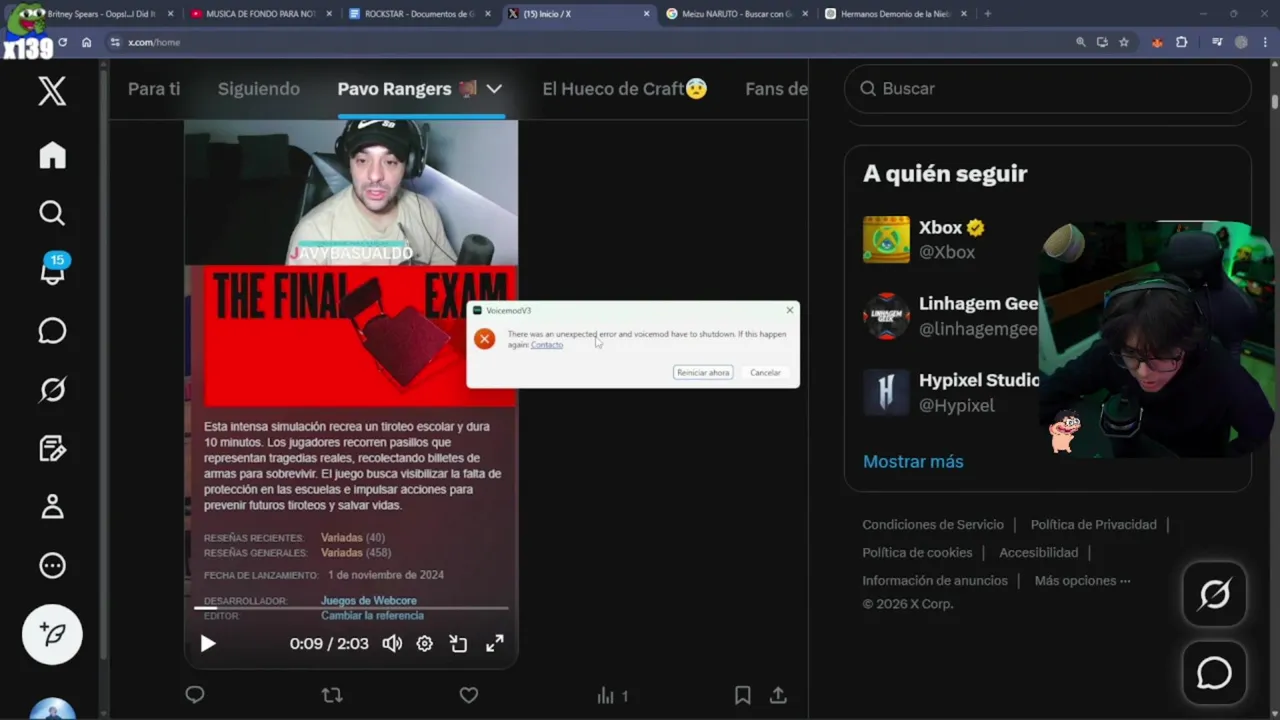1280x720 pixels.
Task: Open floating Grok button at bottom right
Action: tap(1214, 595)
